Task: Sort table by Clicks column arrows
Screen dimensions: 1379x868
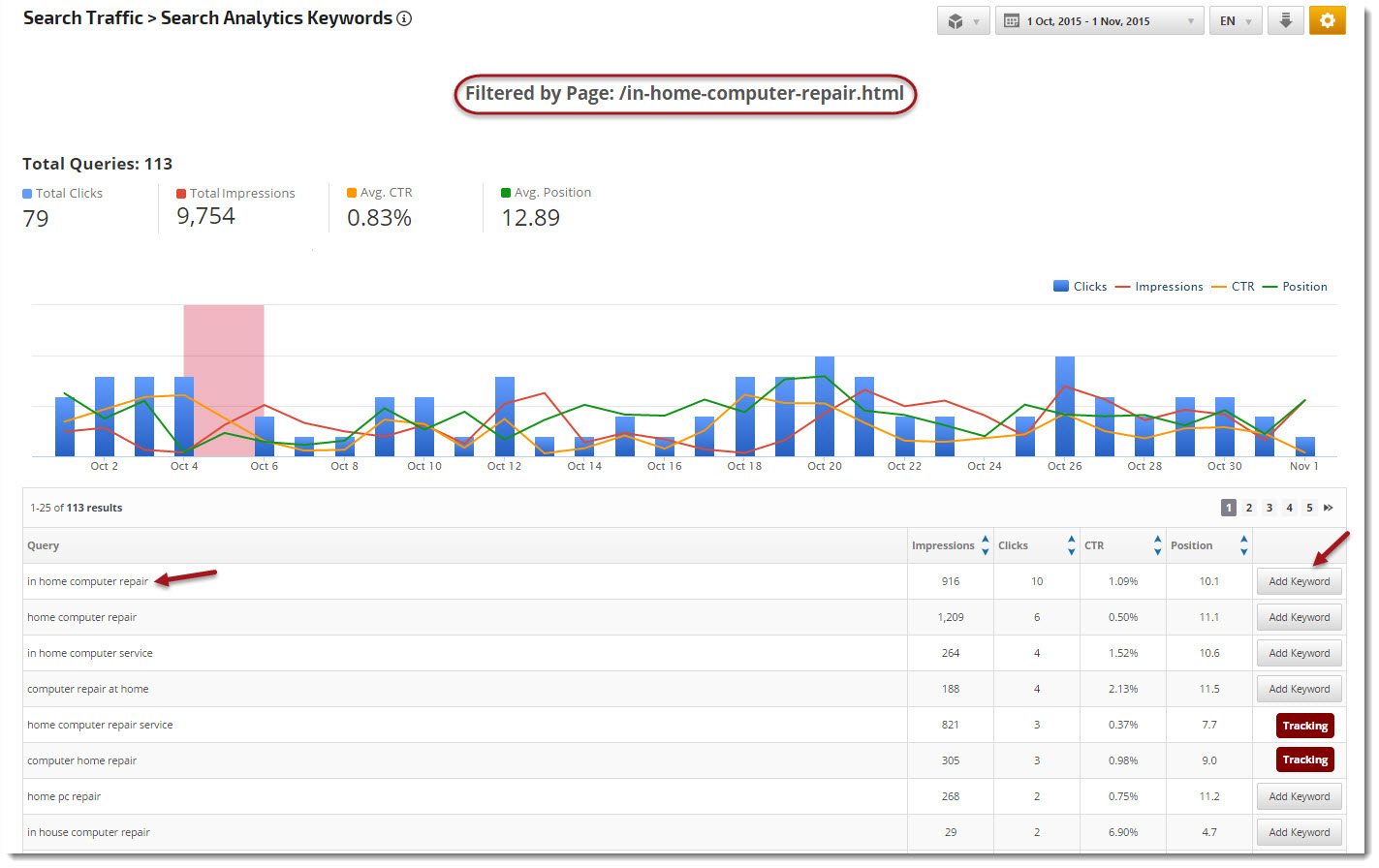Action: 1071,545
